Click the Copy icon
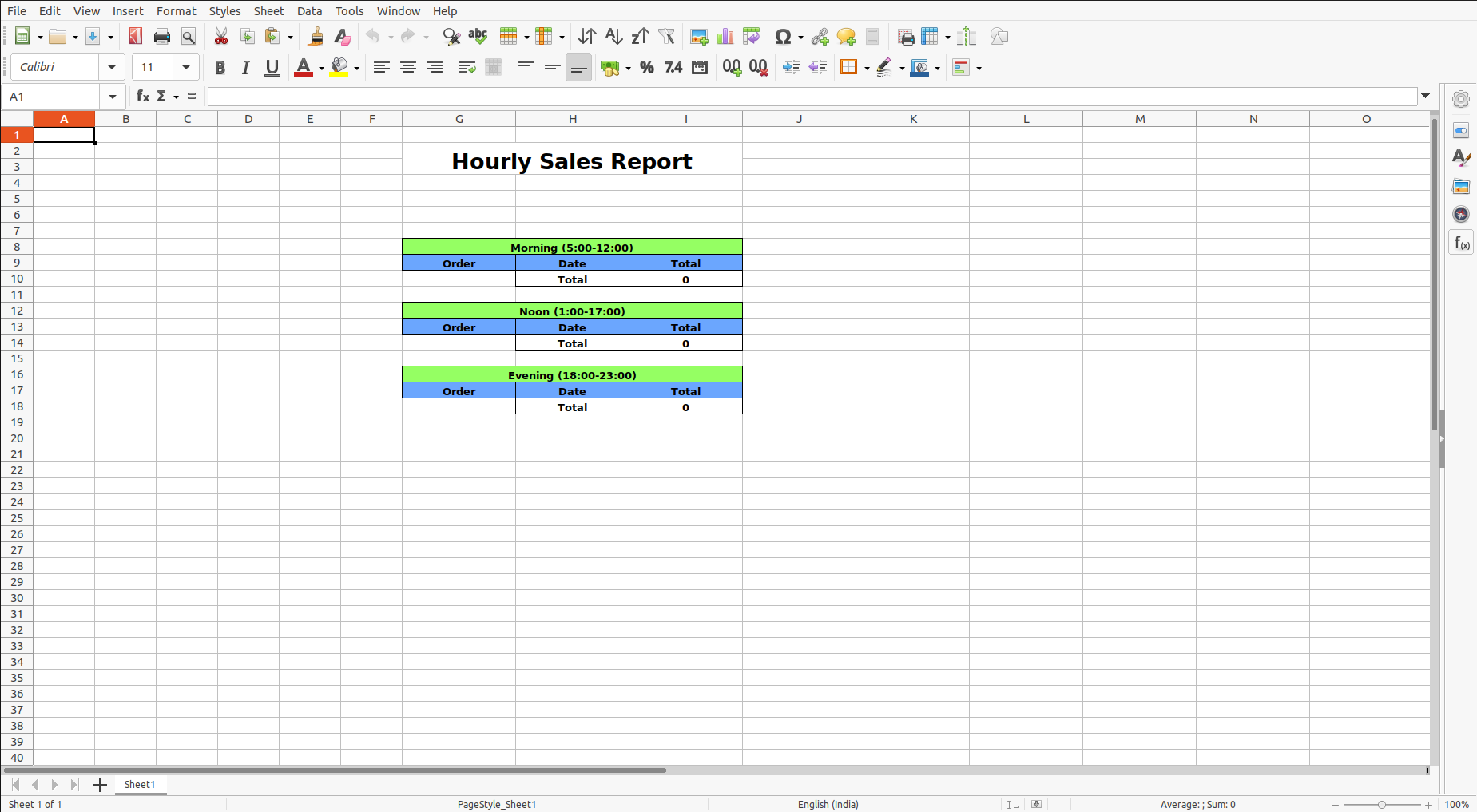The height and width of the screenshot is (812, 1477). (x=248, y=36)
